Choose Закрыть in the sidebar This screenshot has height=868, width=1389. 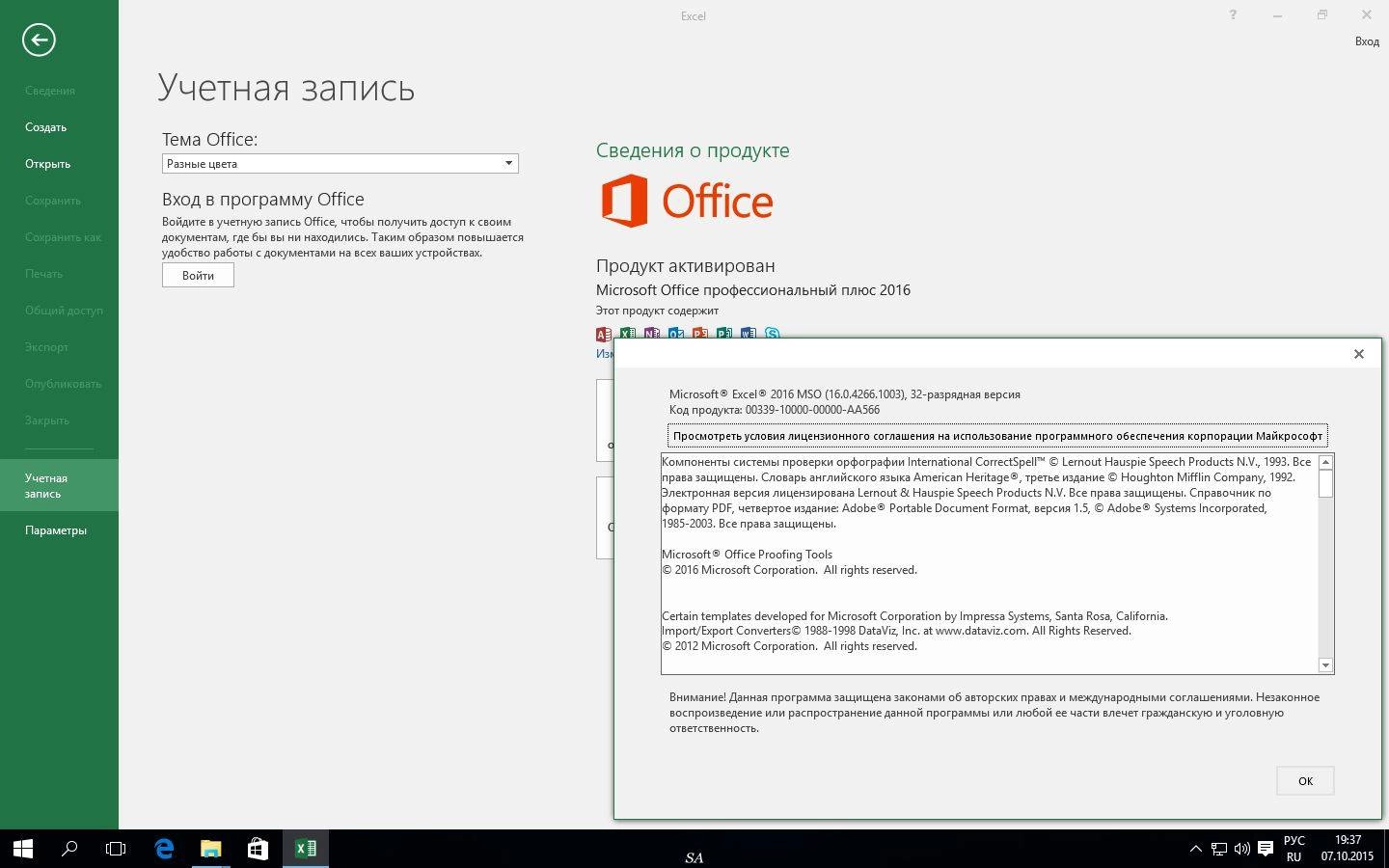(47, 420)
